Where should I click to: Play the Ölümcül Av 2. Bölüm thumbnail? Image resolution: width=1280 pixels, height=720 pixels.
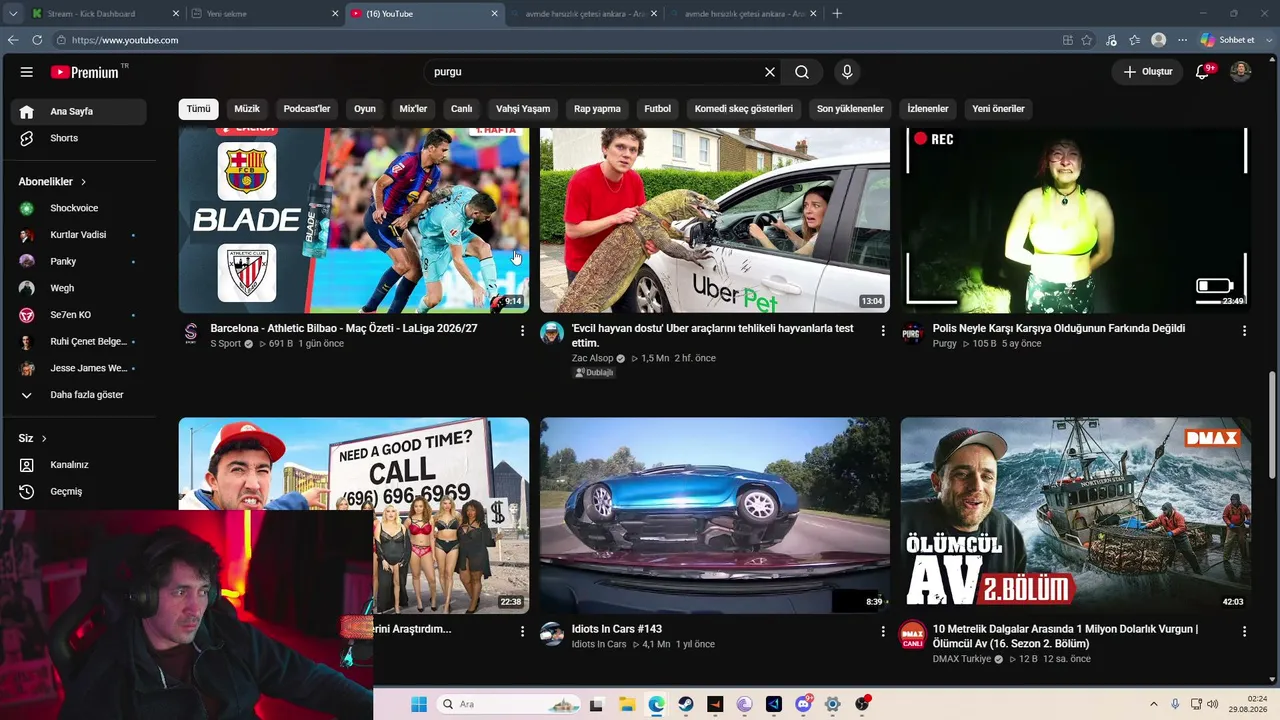[1076, 515]
